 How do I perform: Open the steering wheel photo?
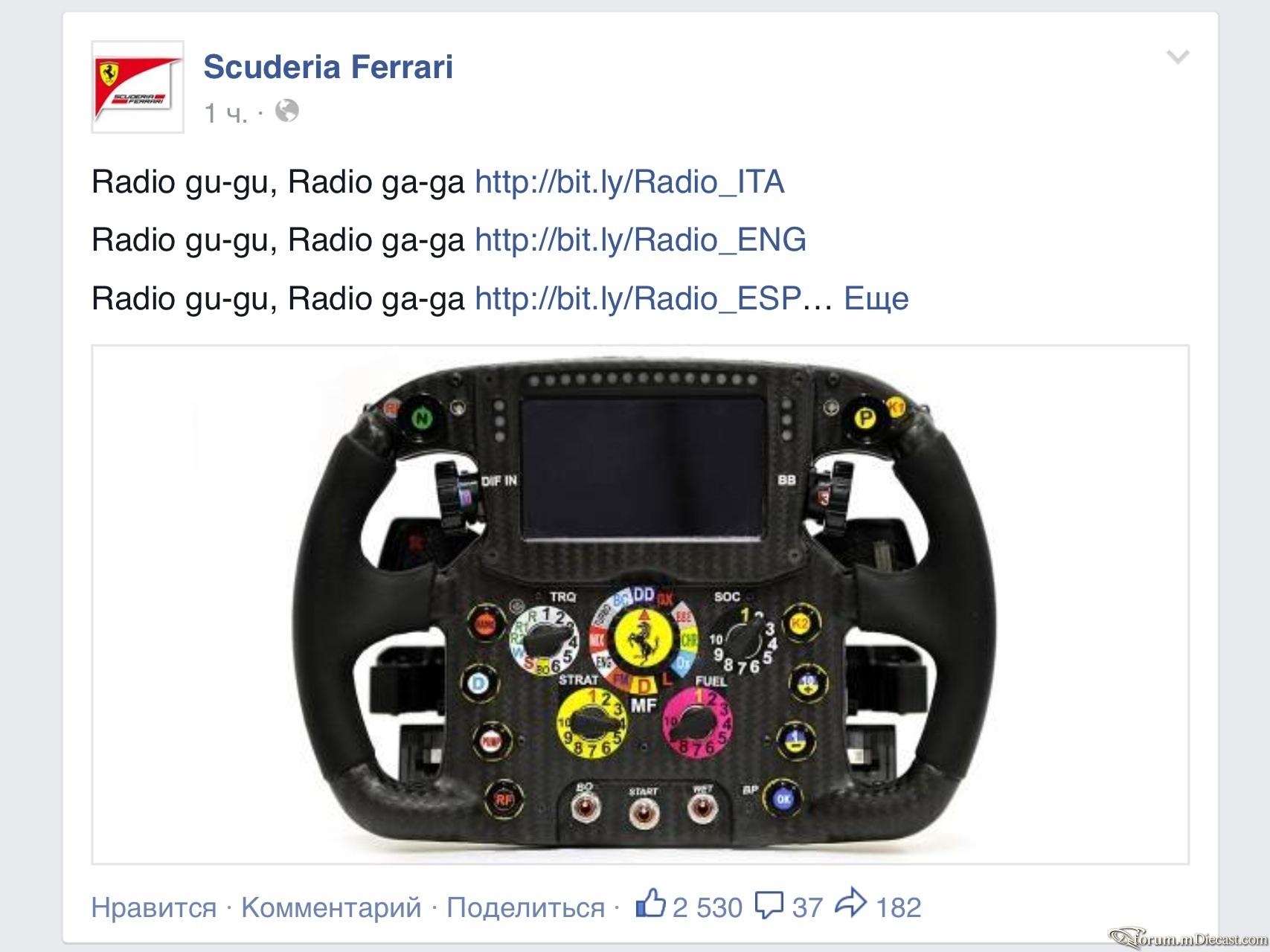pos(640,604)
